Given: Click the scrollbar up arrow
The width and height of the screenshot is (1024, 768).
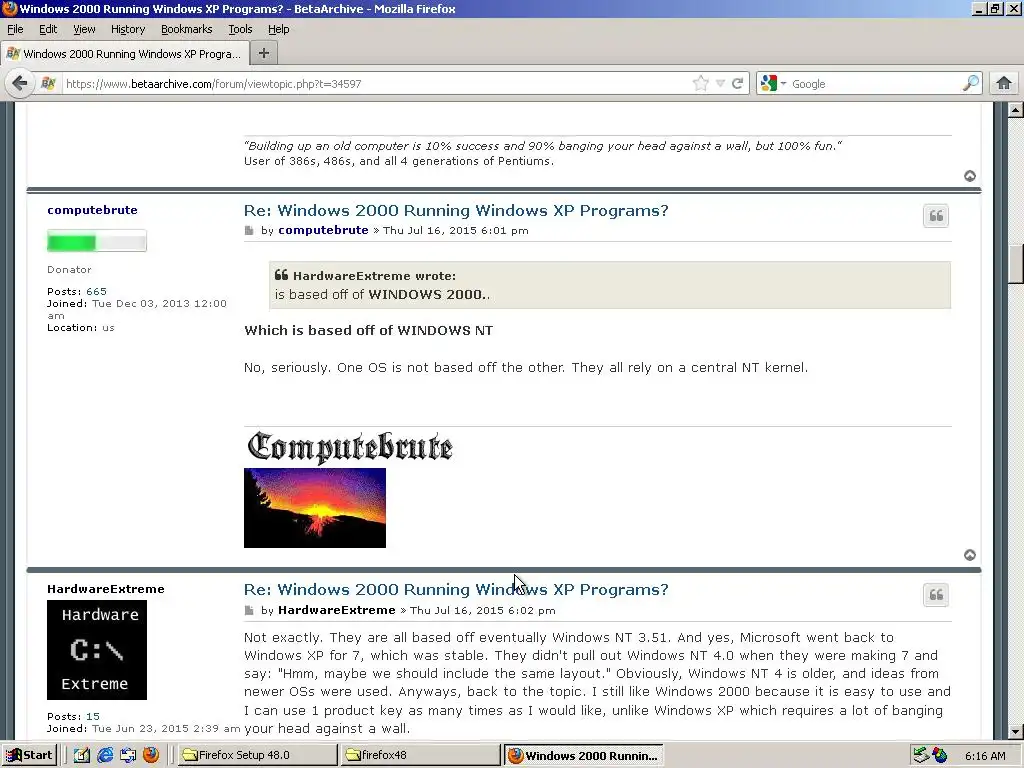Looking at the screenshot, I should point(1016,110).
